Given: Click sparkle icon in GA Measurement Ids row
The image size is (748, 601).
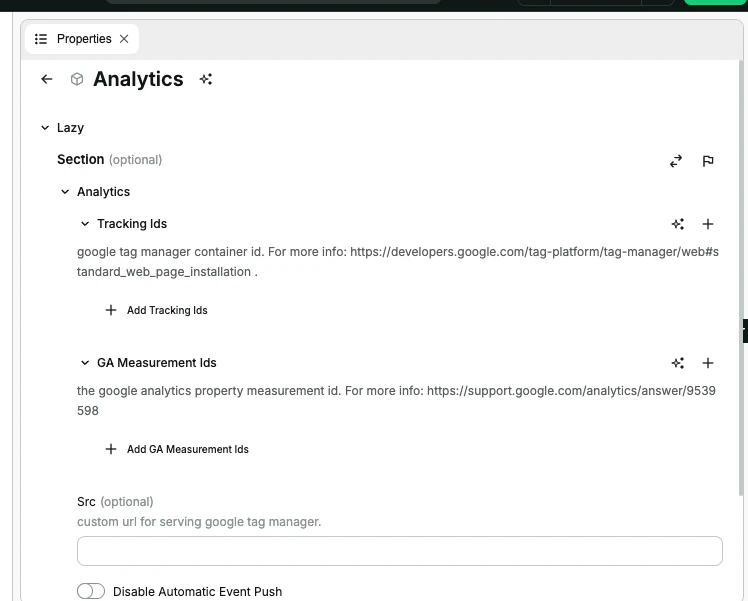Looking at the screenshot, I should 678,363.
